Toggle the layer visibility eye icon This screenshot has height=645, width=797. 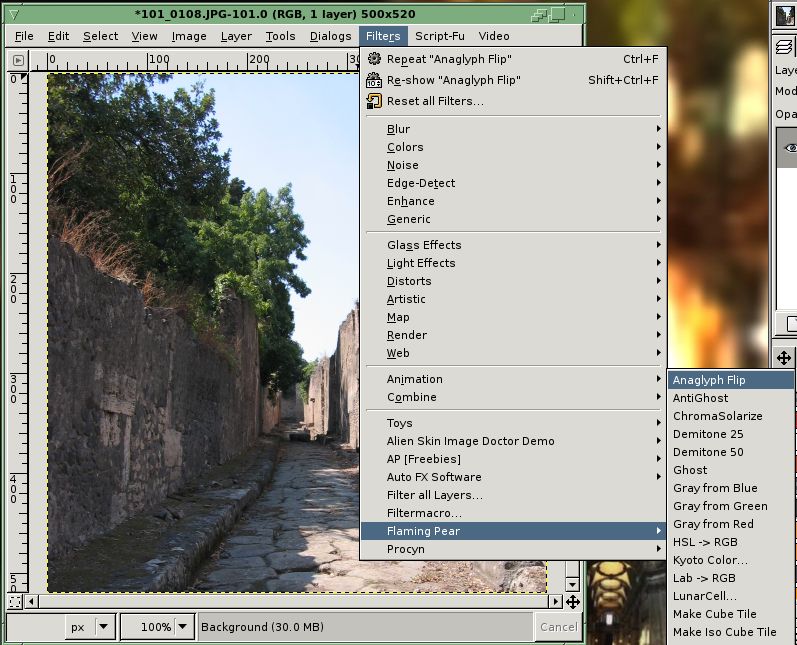coord(790,148)
